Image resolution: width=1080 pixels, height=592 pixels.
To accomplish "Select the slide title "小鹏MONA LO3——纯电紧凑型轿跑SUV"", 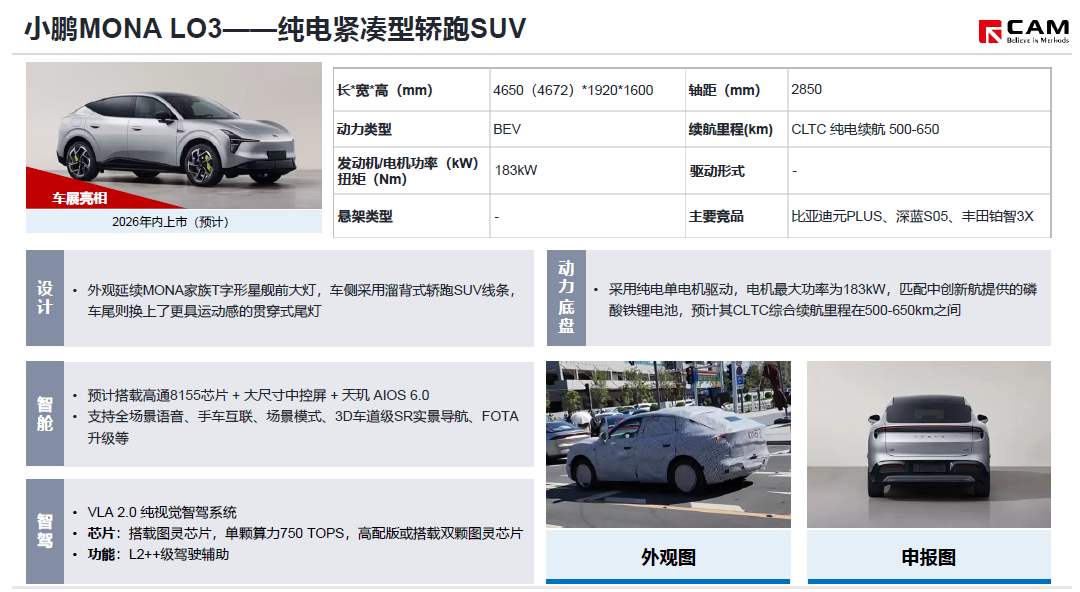I will tap(276, 29).
